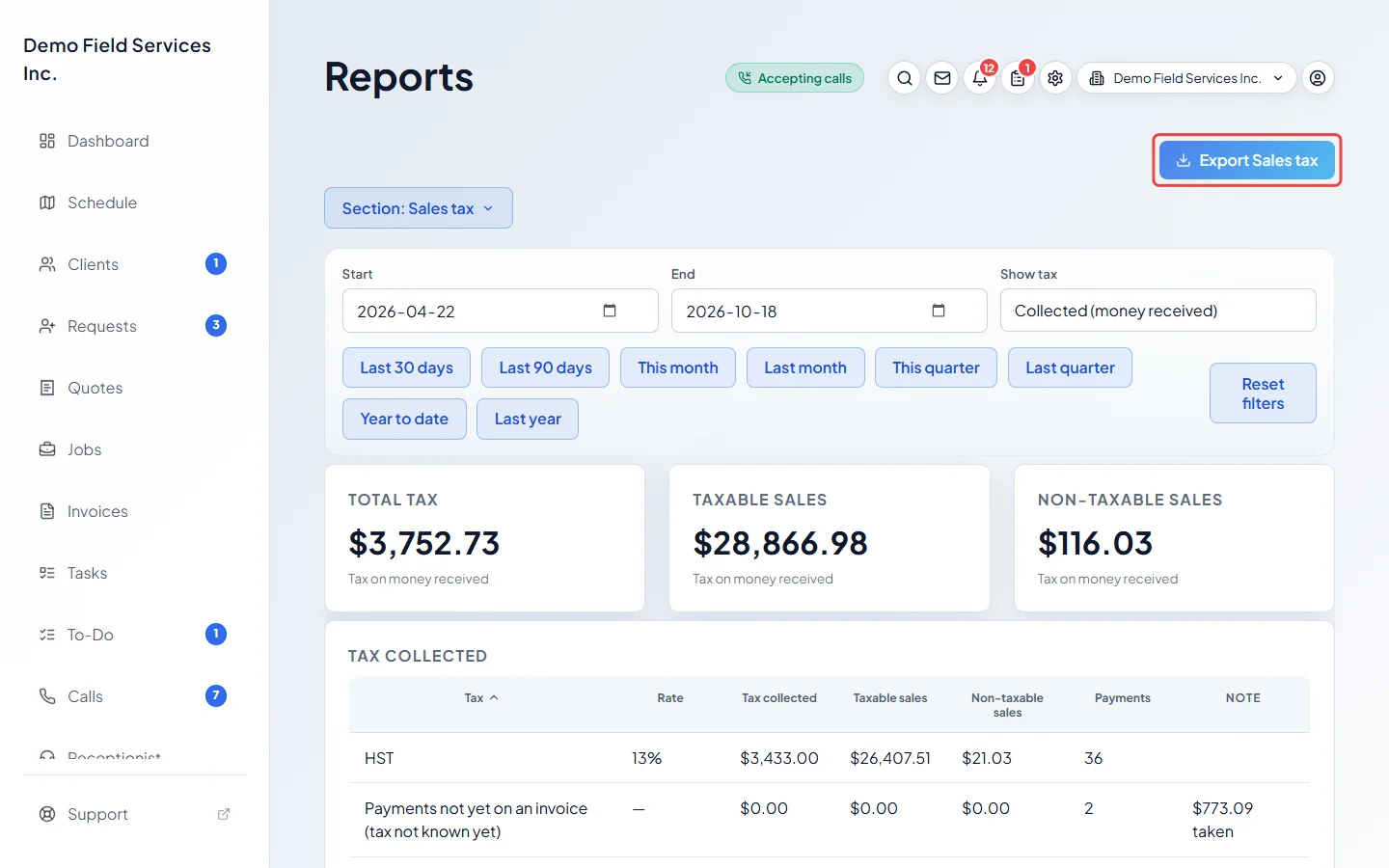1389x868 pixels.
Task: Click the Export Sales tax button
Action: [x=1246, y=160]
